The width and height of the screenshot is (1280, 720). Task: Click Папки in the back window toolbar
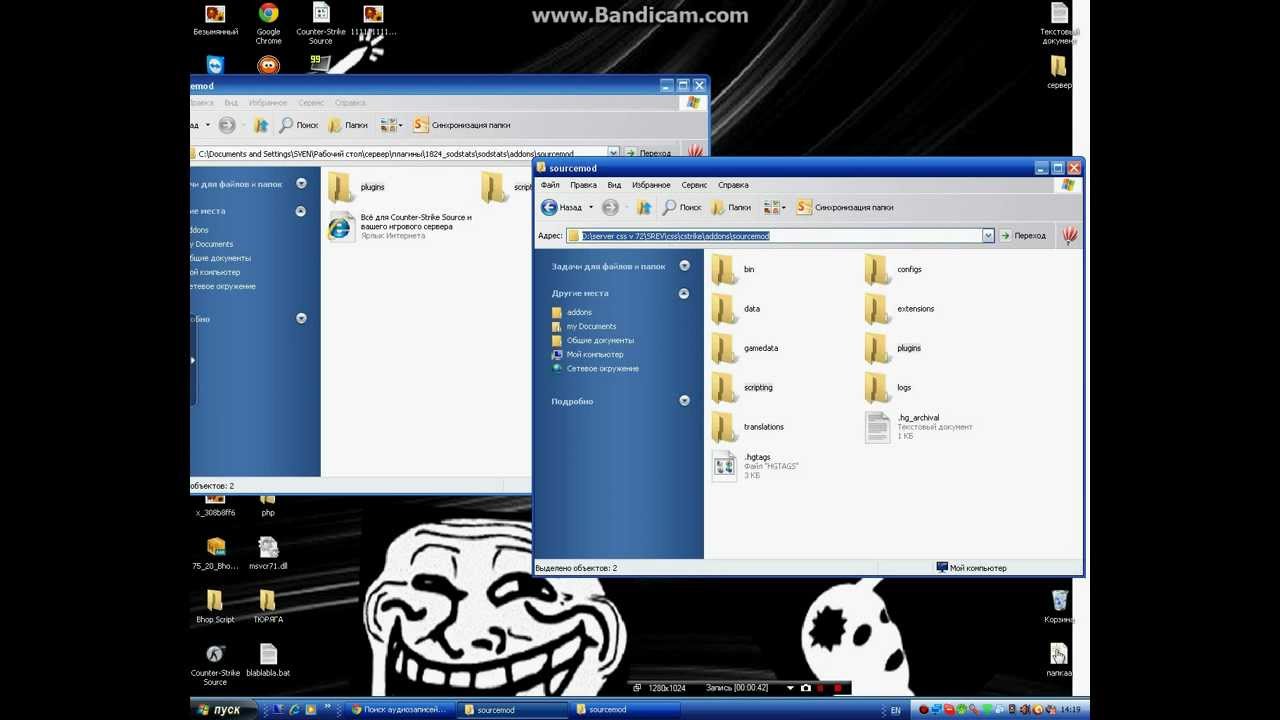[347, 125]
